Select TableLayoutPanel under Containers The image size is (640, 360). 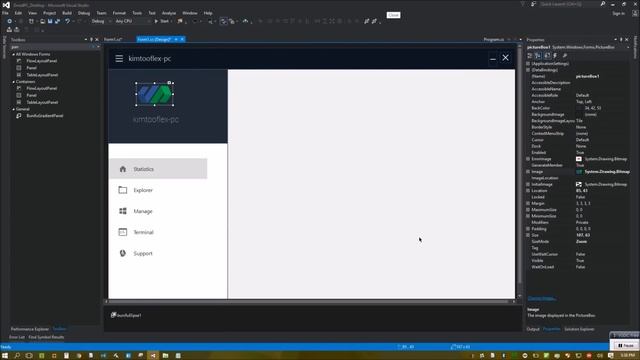point(42,102)
